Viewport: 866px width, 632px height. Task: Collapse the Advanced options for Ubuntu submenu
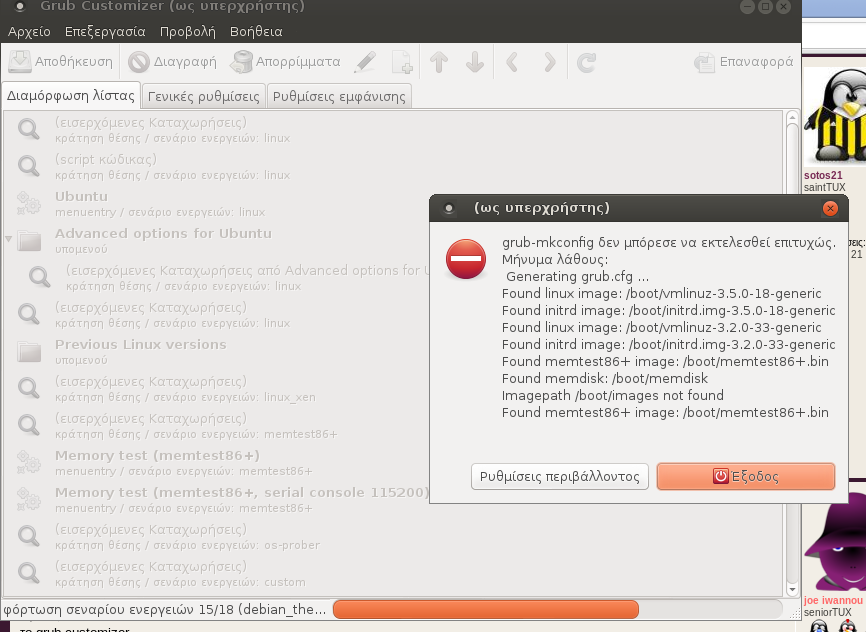[10, 240]
